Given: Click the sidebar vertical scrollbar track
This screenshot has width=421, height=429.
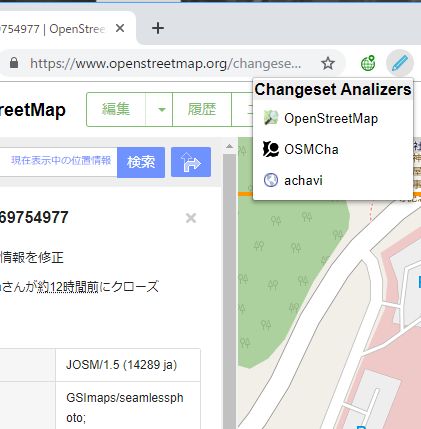Looking at the screenshot, I should click(229, 290).
